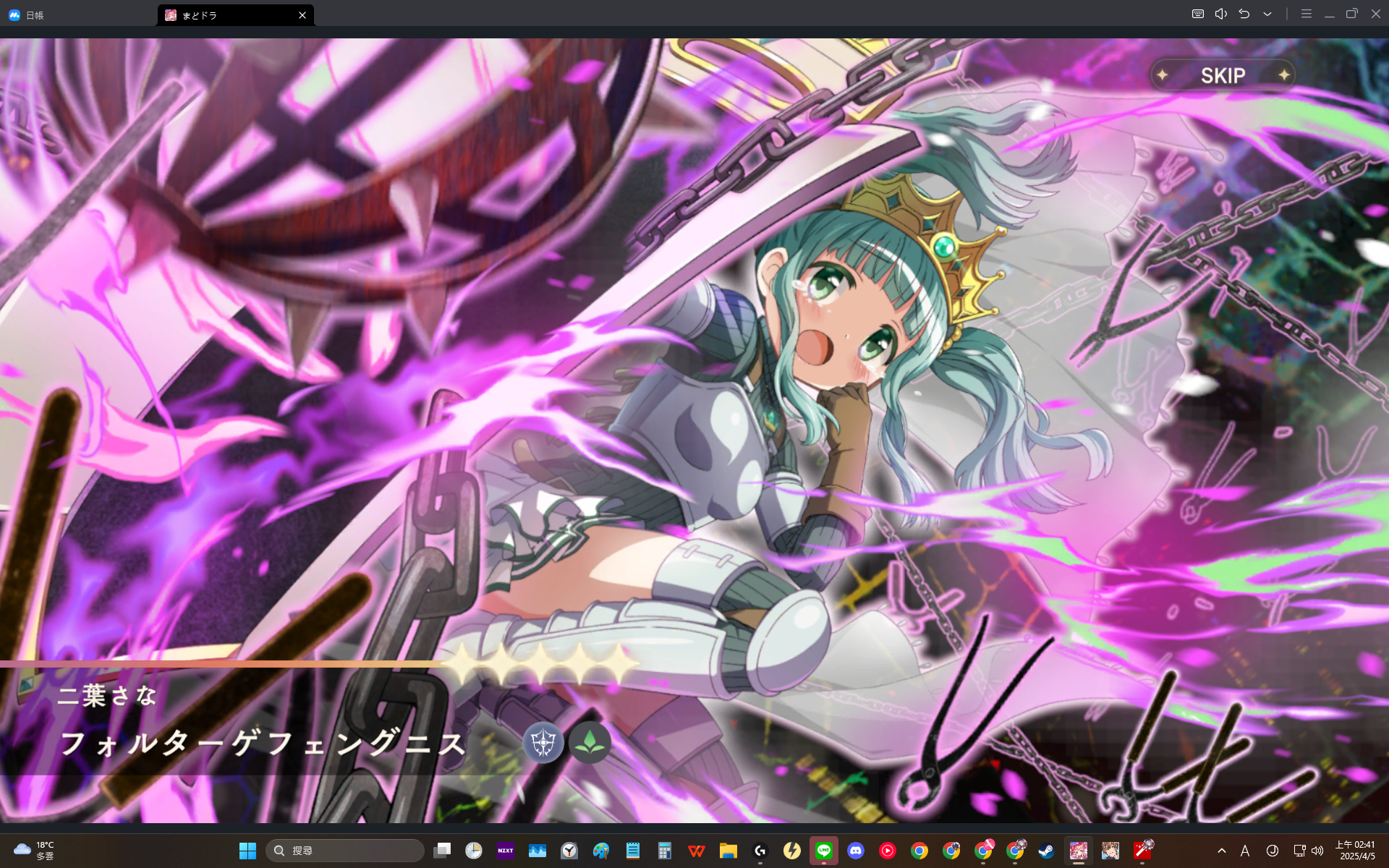Screen dimensions: 1389x868
Task: Open the clock showing 上午 02:41
Action: click(x=1356, y=850)
